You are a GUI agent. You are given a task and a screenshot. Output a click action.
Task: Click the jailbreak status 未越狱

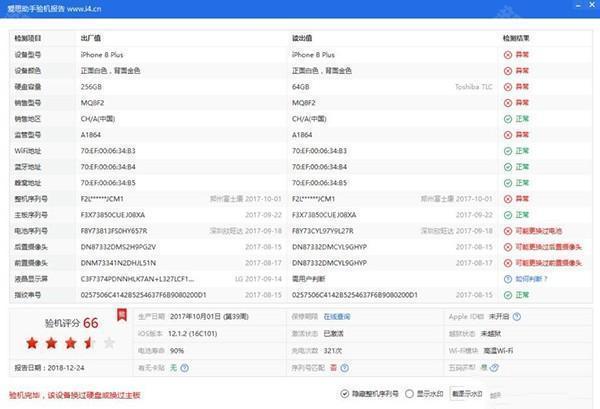[491, 334]
